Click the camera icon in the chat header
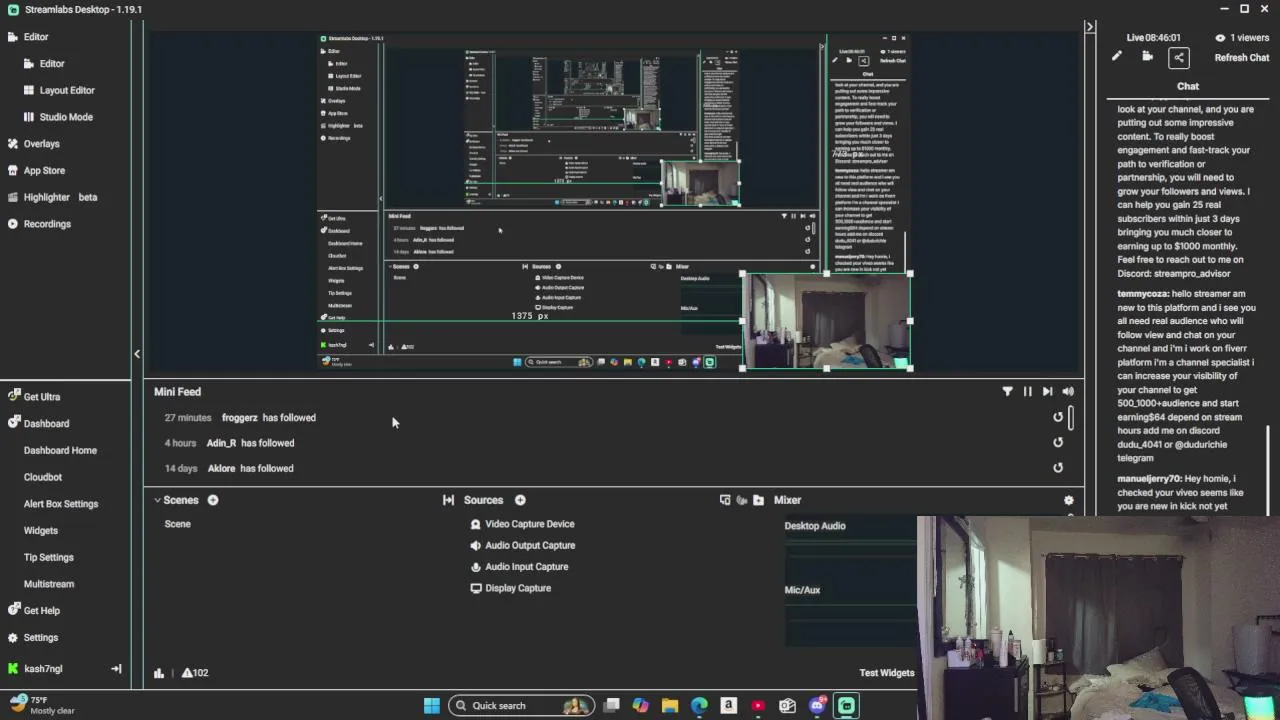The width and height of the screenshot is (1280, 720). click(1148, 57)
